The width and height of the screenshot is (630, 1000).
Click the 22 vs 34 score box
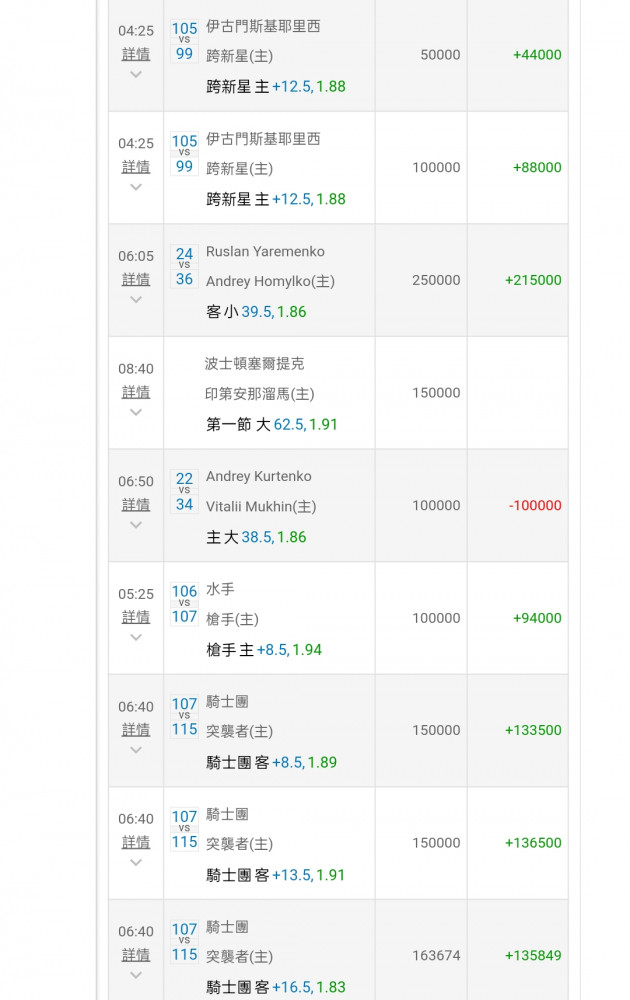[x=184, y=491]
